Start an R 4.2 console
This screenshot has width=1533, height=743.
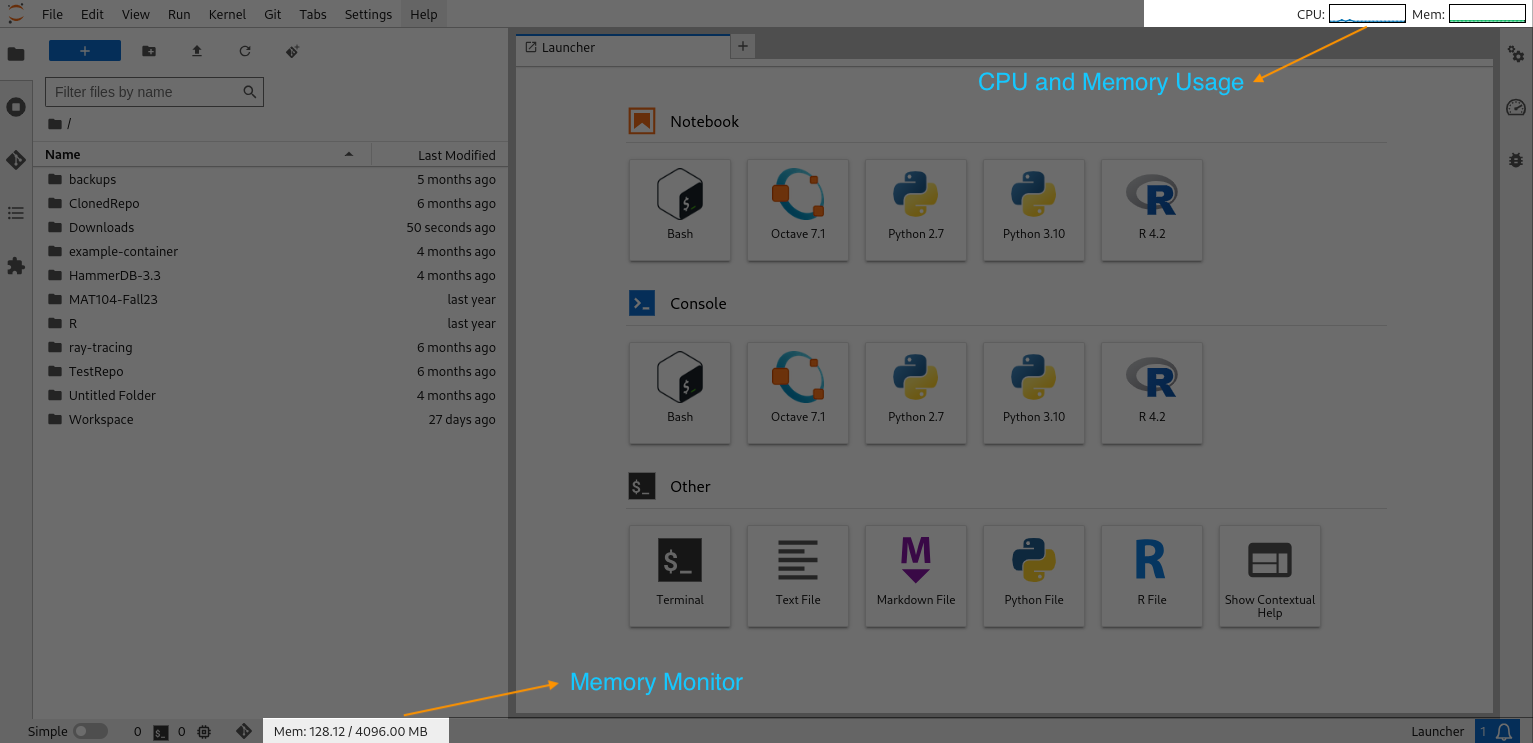coord(1152,393)
